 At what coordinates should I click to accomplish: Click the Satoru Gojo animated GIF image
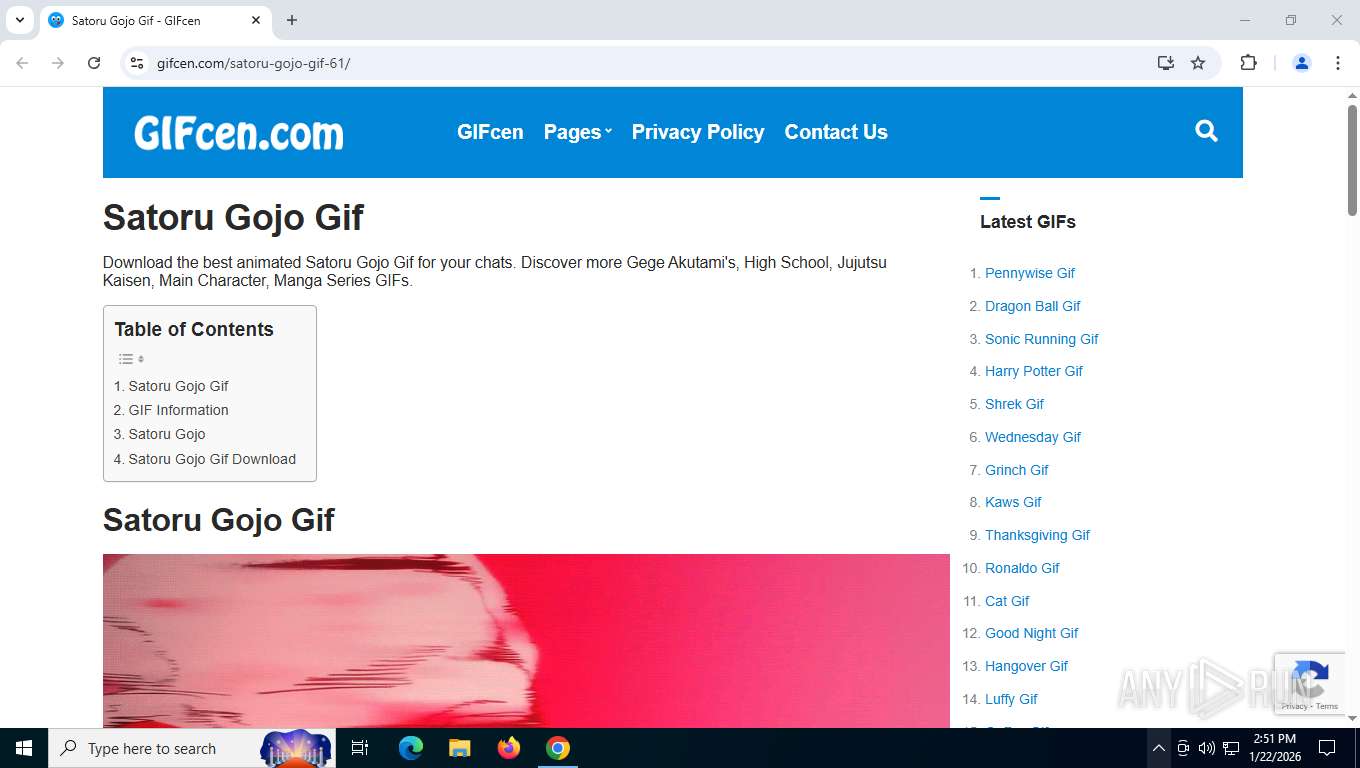coord(526,641)
